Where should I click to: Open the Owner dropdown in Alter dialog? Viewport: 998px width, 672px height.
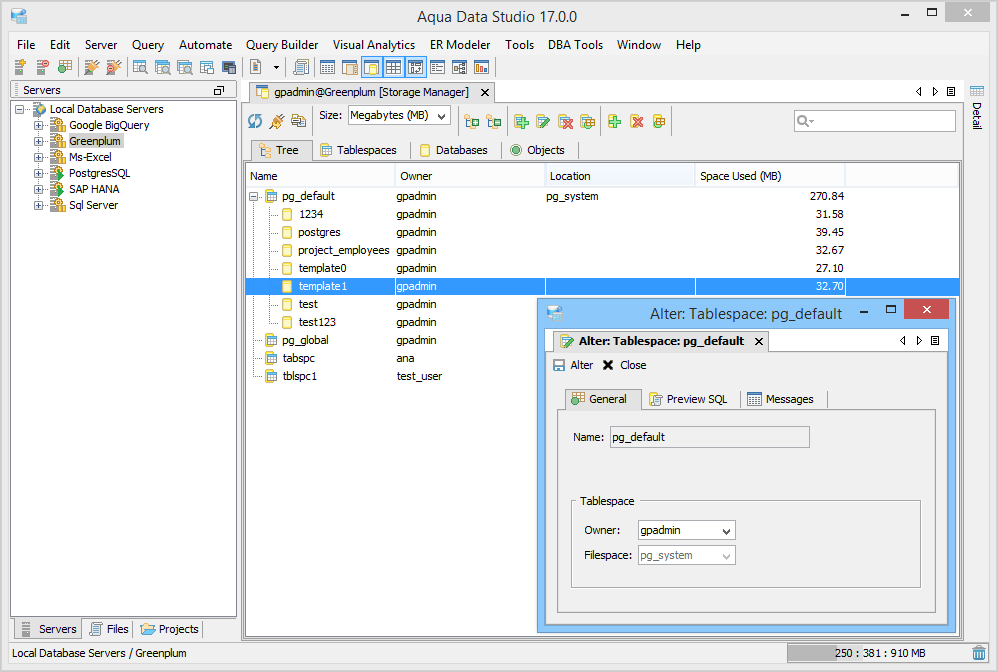(726, 531)
